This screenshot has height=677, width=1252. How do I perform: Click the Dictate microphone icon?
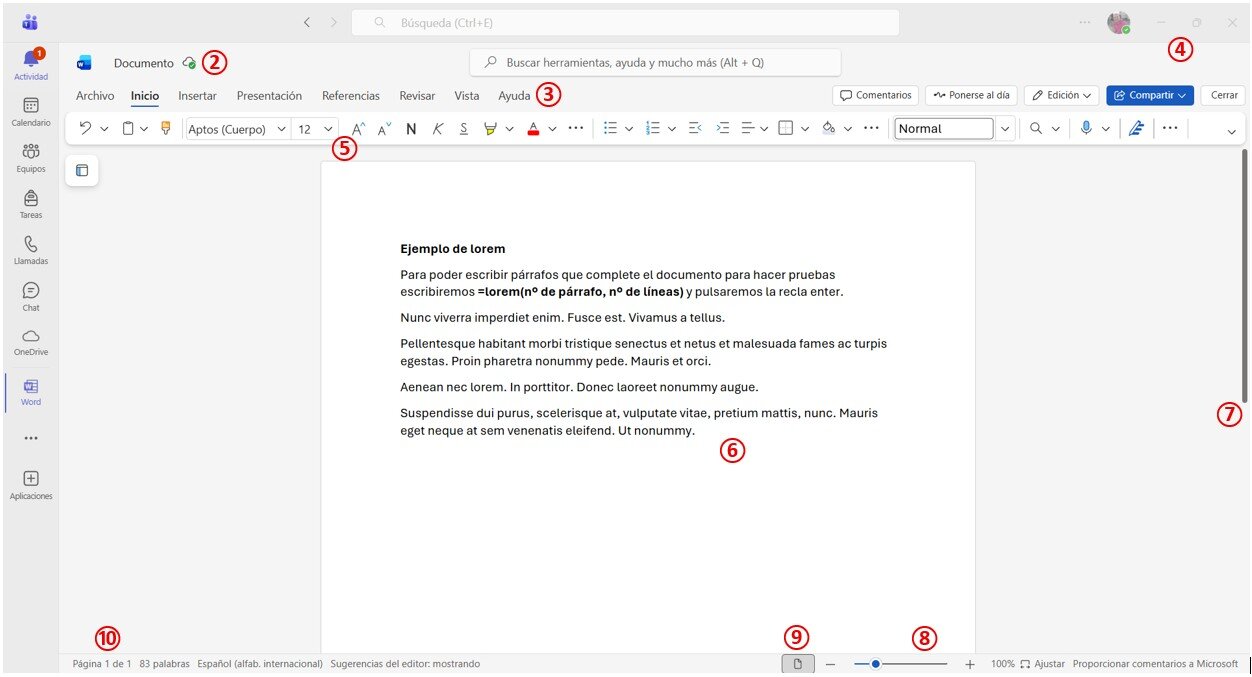(1086, 128)
